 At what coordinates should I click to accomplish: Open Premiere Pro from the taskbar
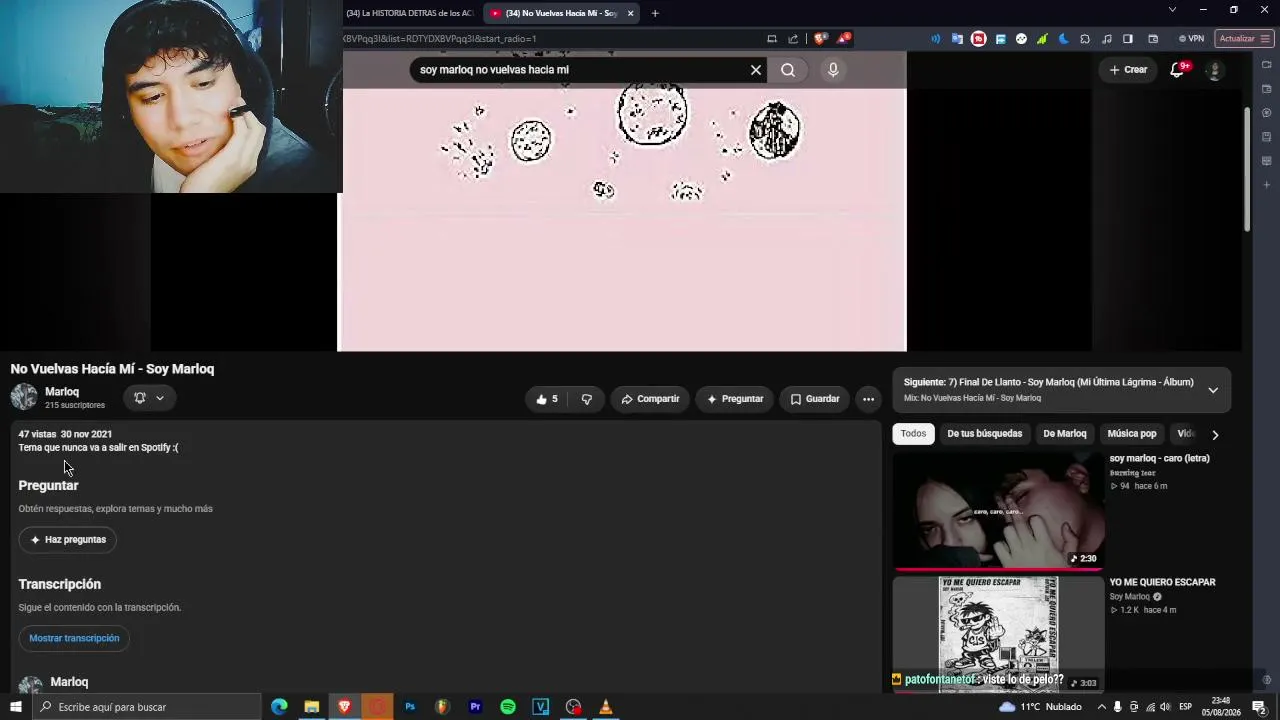[475, 707]
